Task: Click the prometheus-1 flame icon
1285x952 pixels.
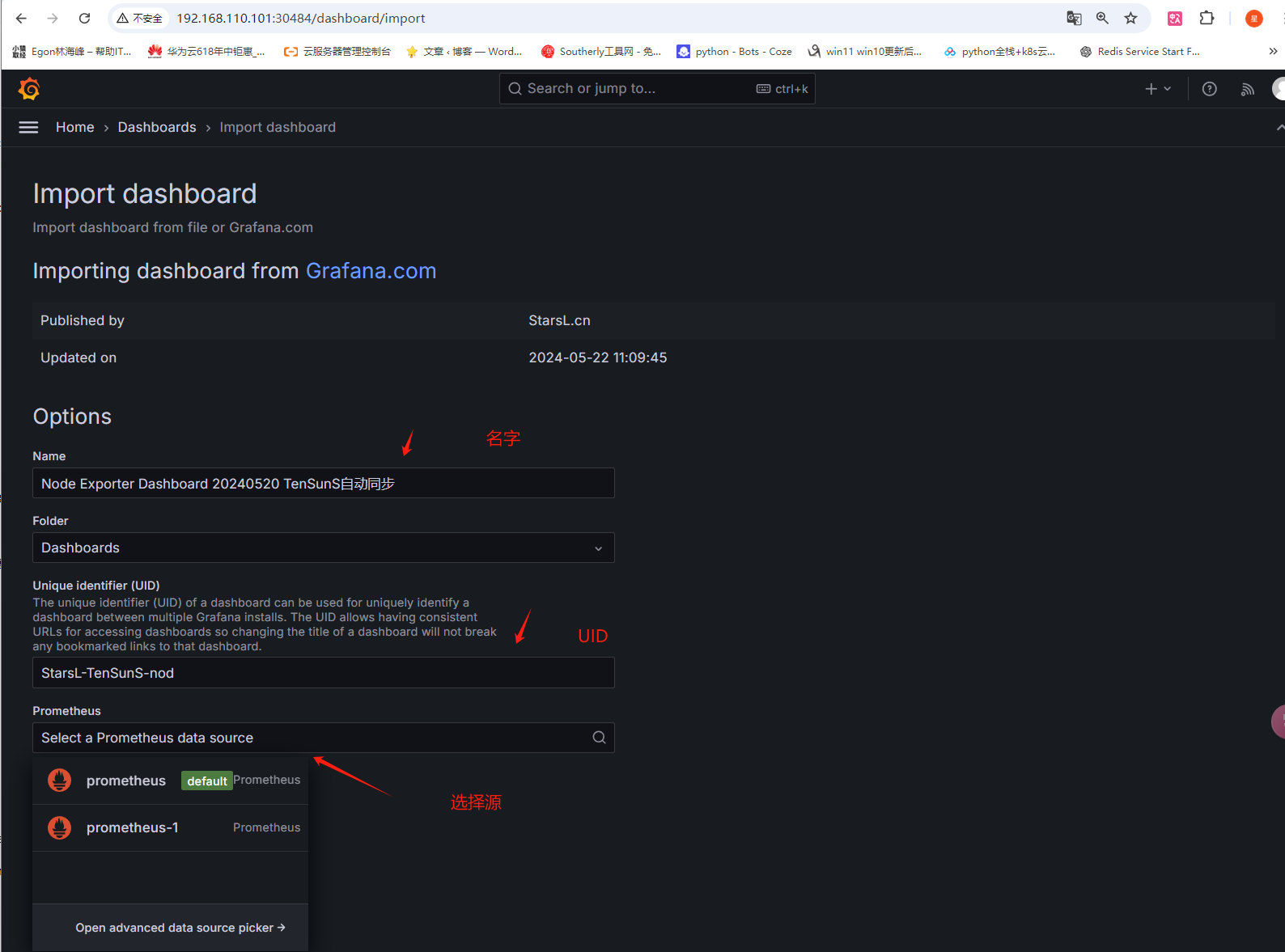Action: tap(59, 827)
